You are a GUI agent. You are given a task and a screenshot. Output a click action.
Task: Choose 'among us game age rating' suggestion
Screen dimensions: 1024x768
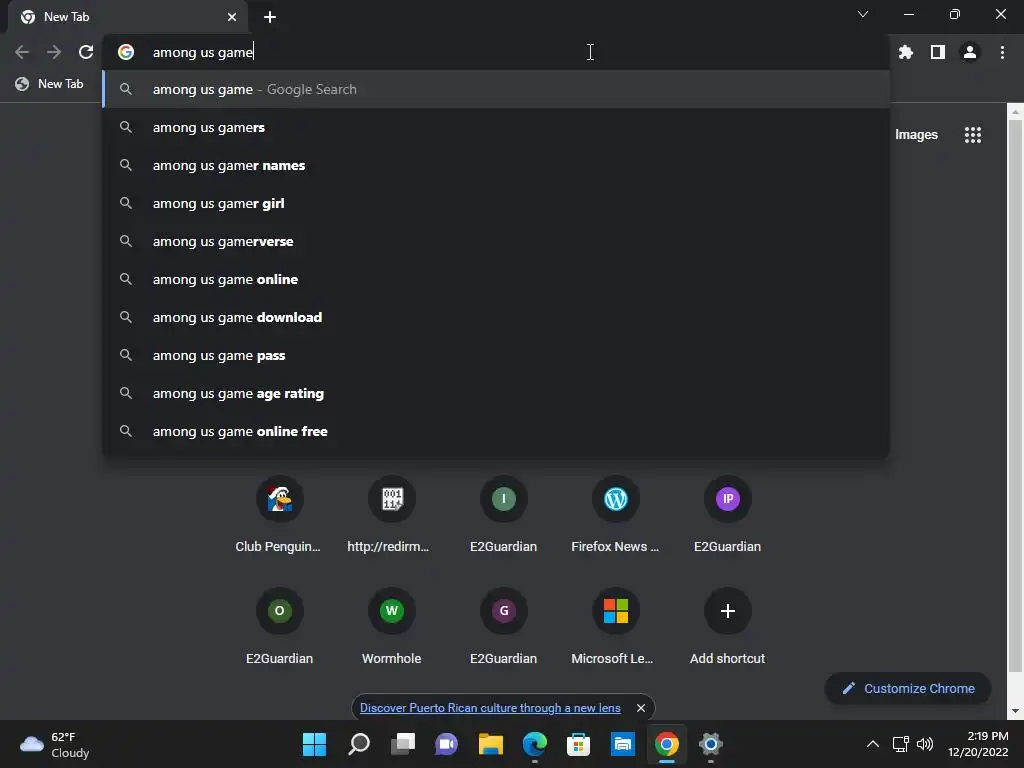pos(496,393)
